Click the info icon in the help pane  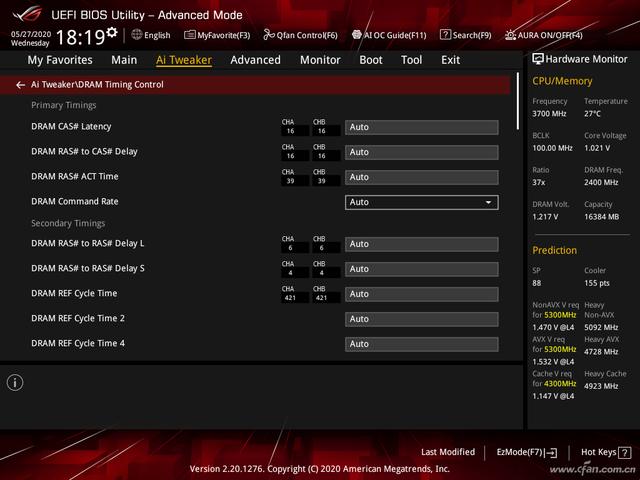[15, 382]
